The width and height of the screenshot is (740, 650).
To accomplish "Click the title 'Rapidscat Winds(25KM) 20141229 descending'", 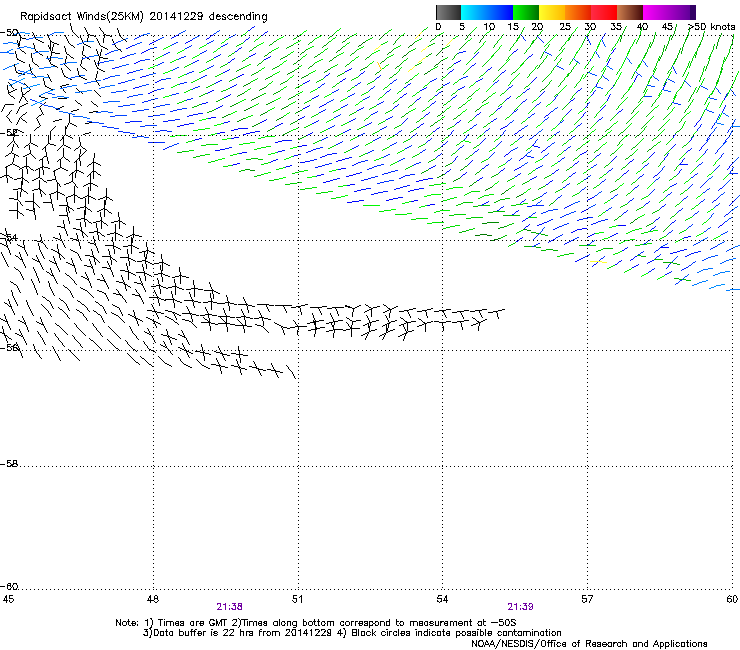I will tap(143, 17).
